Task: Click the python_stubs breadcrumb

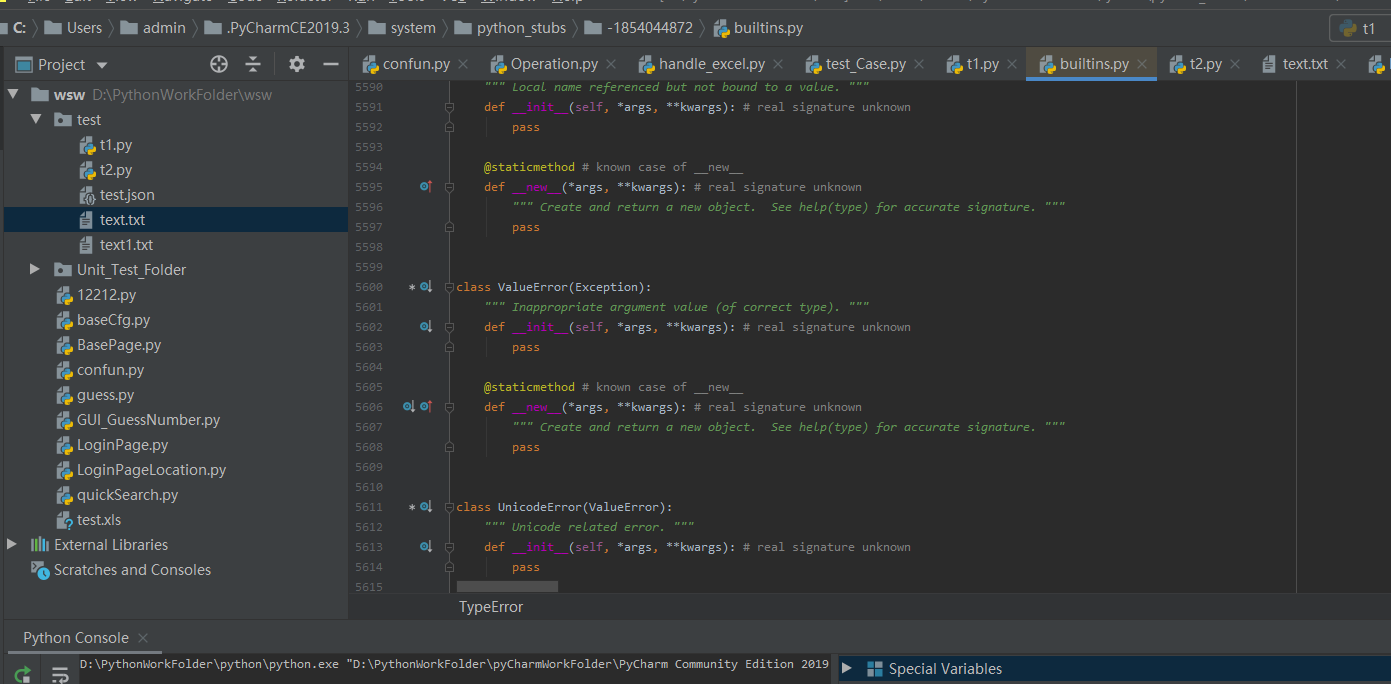Action: 509,28
